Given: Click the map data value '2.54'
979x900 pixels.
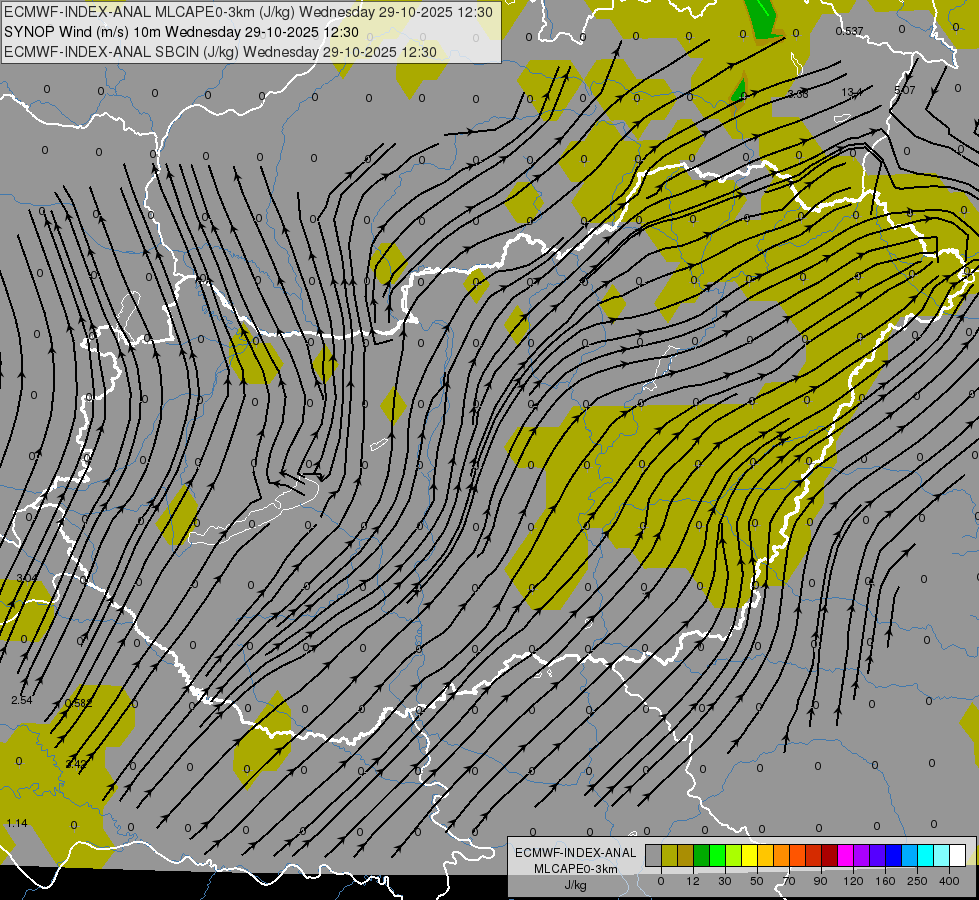Looking at the screenshot, I should [x=22, y=700].
